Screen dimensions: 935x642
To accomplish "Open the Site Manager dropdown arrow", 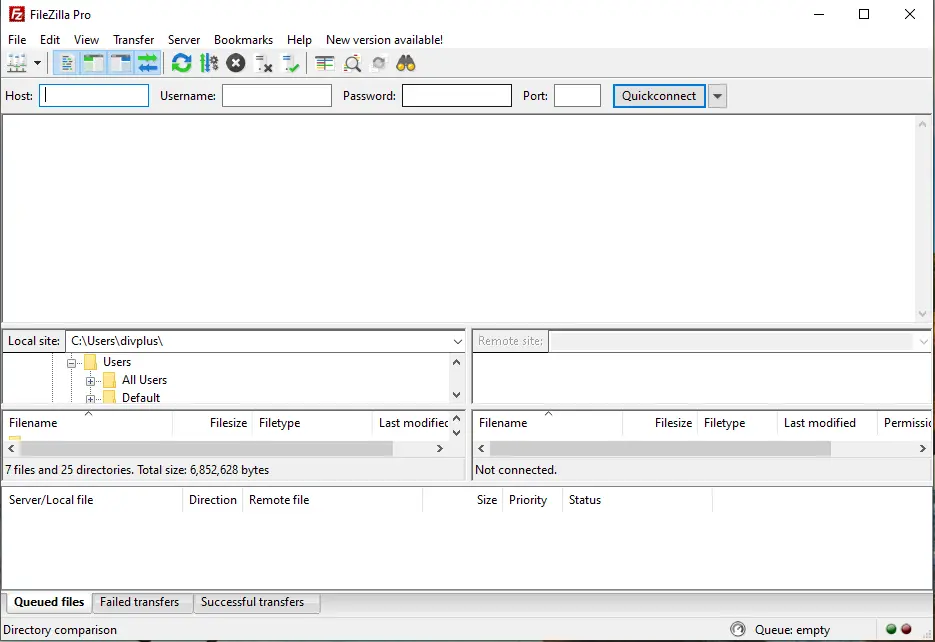I will click(x=36, y=63).
